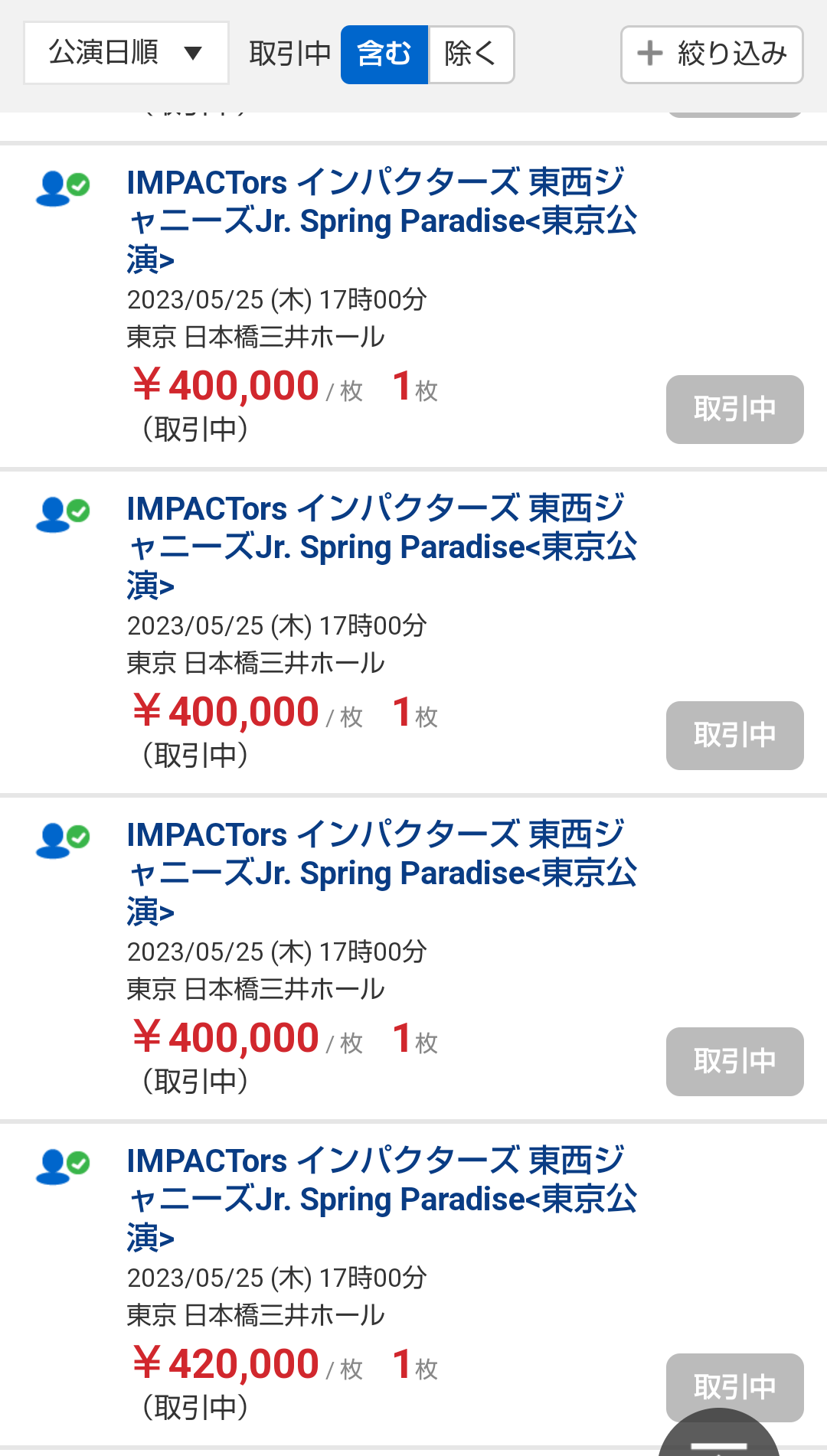Click verified seller icon of second listing
Screen dimensions: 827x1456
(x=62, y=514)
